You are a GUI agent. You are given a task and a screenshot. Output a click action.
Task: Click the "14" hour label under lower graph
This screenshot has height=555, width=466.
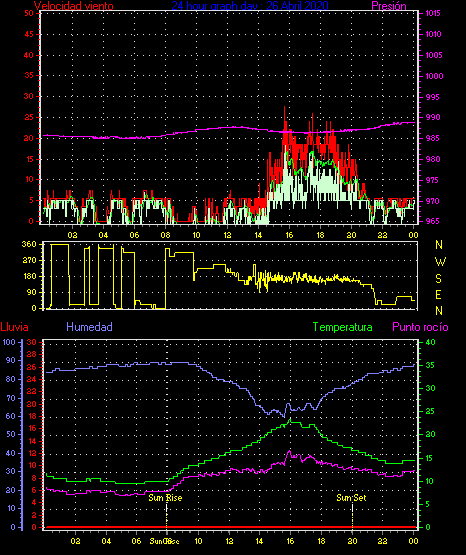click(259, 541)
